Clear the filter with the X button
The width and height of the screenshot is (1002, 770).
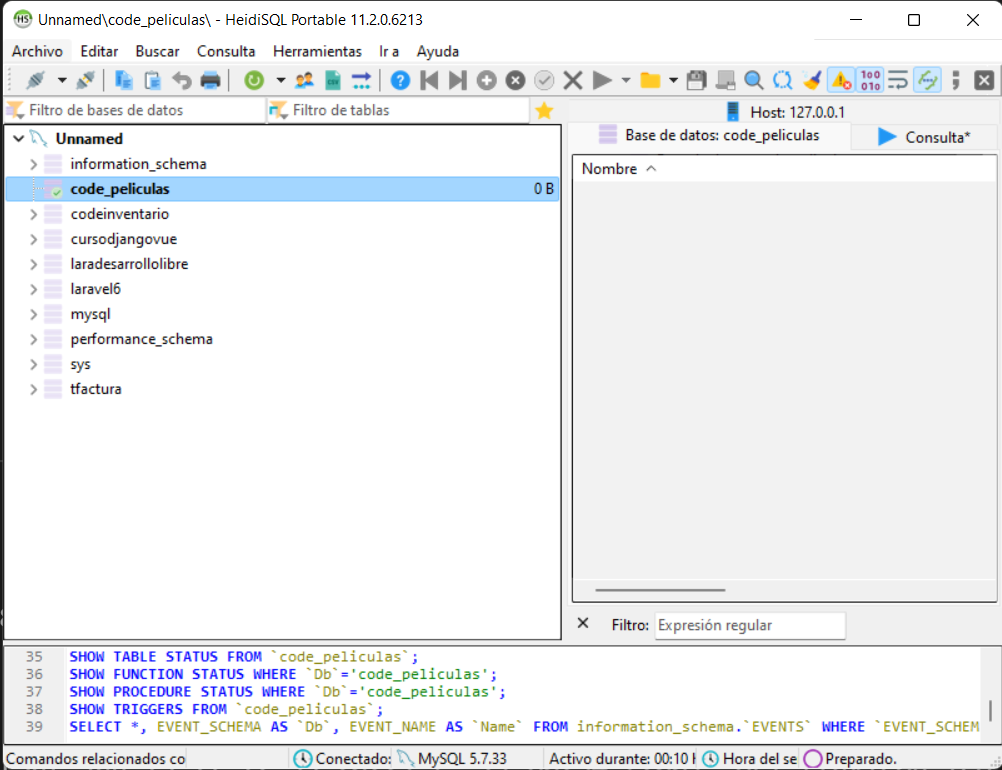pos(583,624)
